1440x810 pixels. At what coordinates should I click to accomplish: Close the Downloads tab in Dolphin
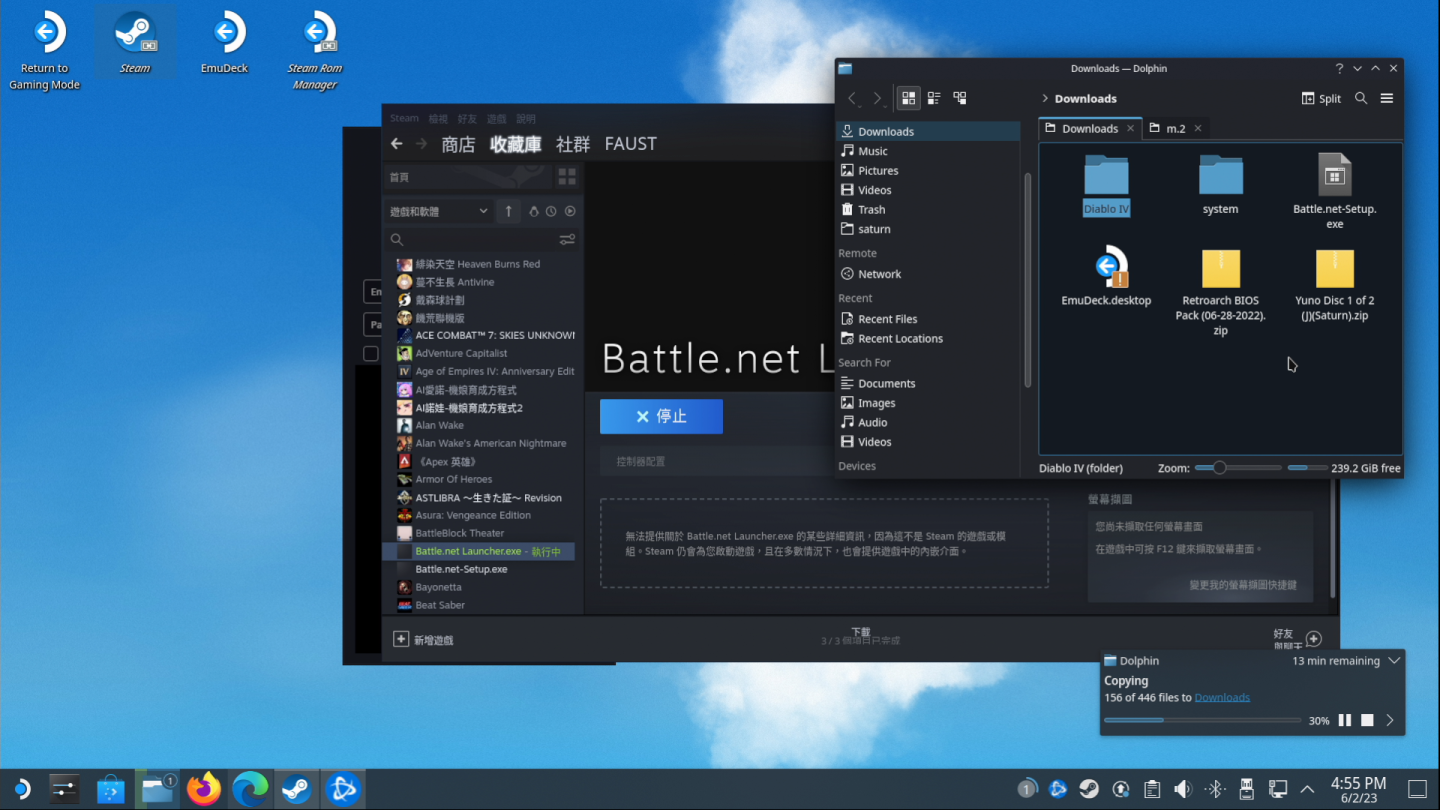coord(1130,128)
